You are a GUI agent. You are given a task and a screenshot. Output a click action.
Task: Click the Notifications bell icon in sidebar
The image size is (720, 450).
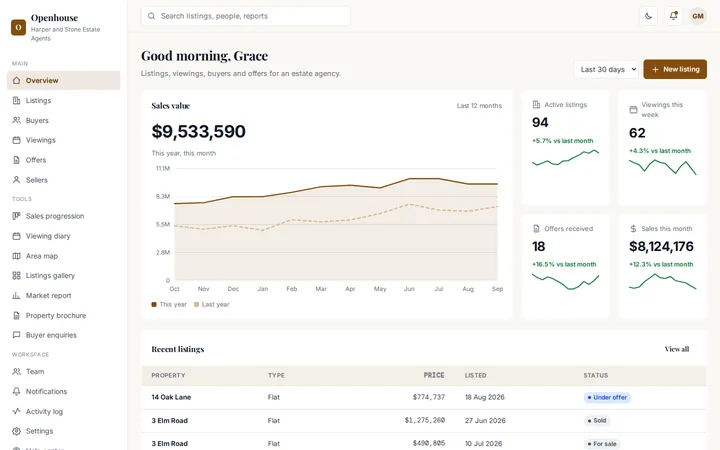click(x=17, y=392)
